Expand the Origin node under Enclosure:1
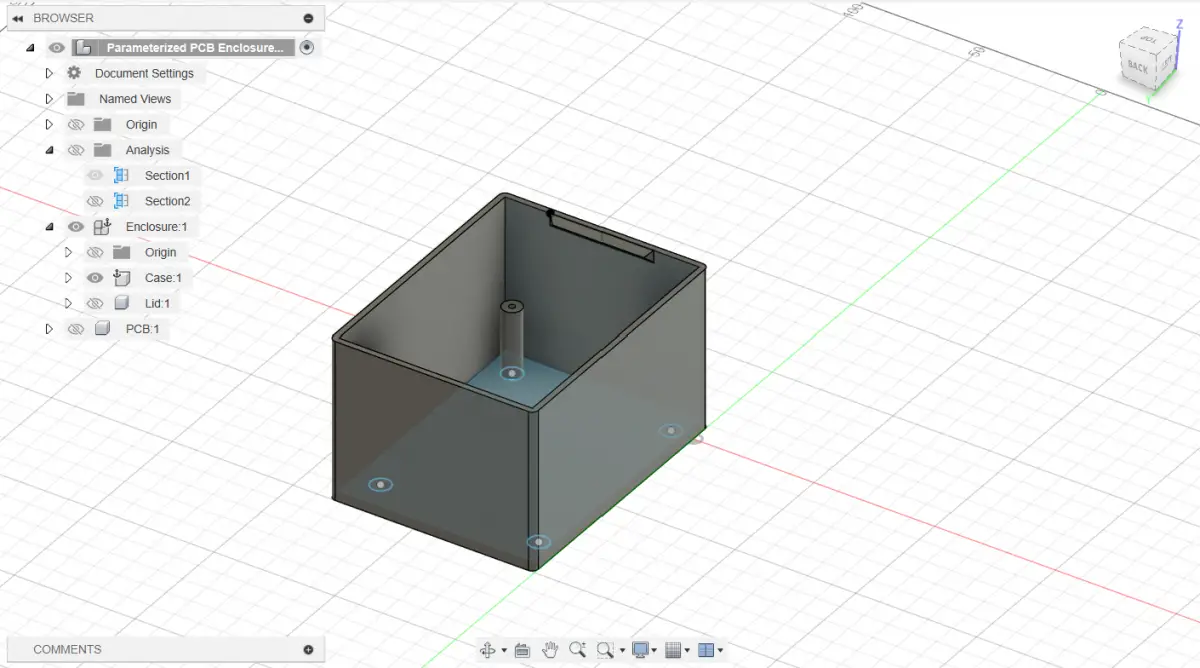The height and width of the screenshot is (668, 1200). point(69,252)
